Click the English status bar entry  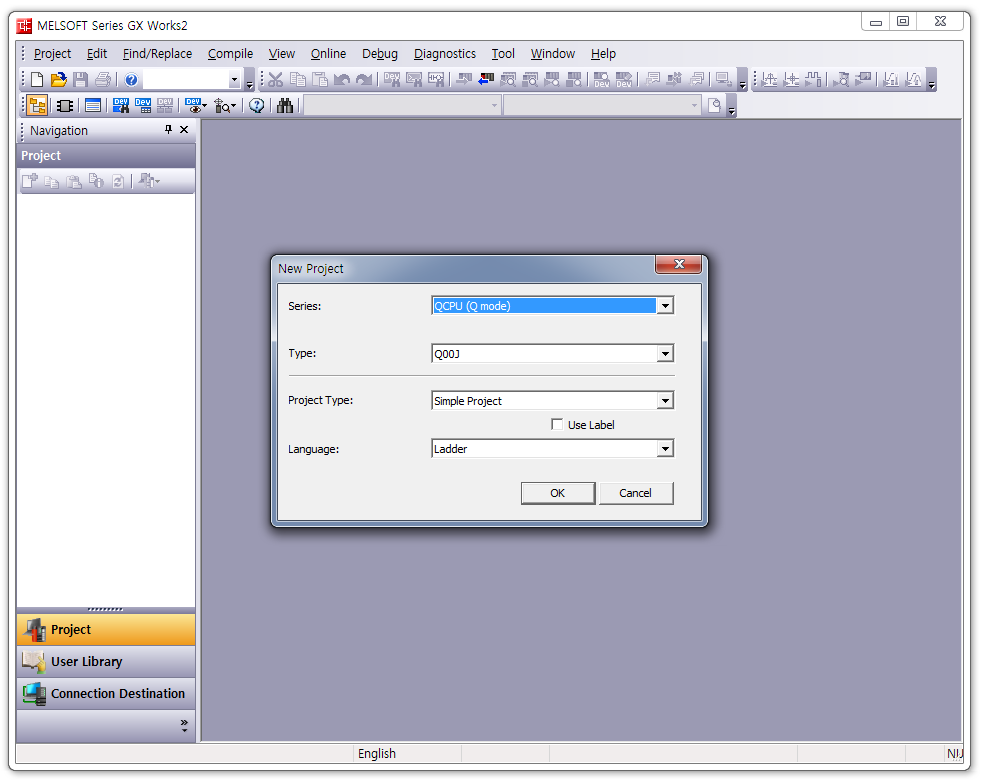click(x=377, y=753)
